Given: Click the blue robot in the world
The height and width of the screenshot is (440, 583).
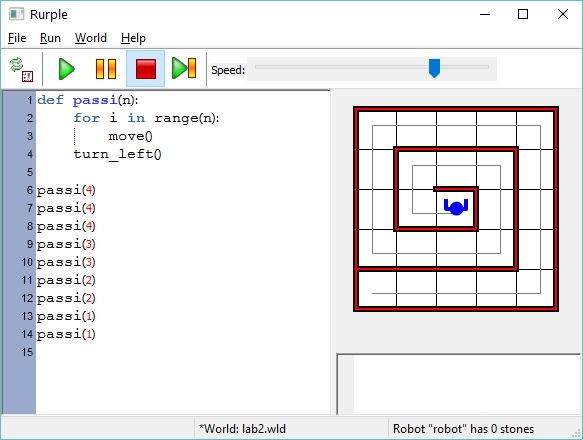Looking at the screenshot, I should 456,207.
